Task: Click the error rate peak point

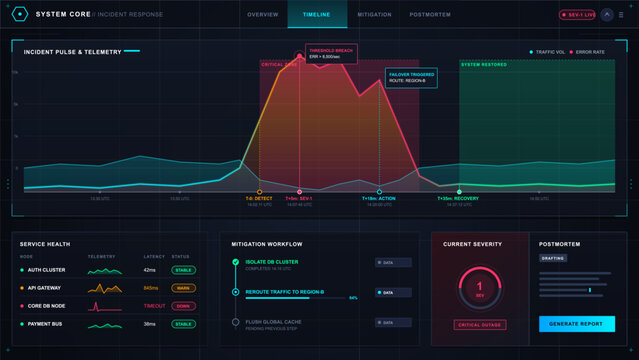Action: pyautogui.click(x=300, y=56)
